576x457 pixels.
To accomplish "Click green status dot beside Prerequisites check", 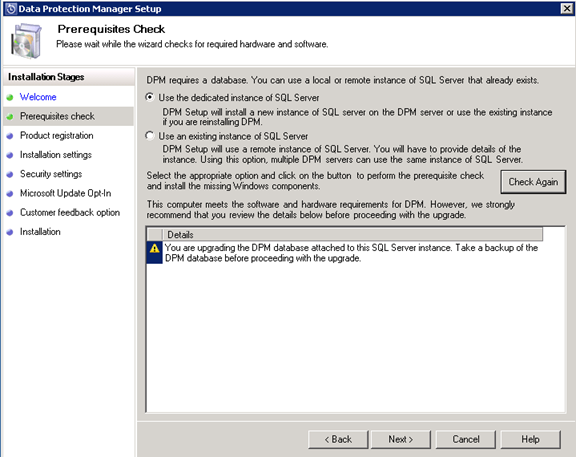I will pos(10,116).
